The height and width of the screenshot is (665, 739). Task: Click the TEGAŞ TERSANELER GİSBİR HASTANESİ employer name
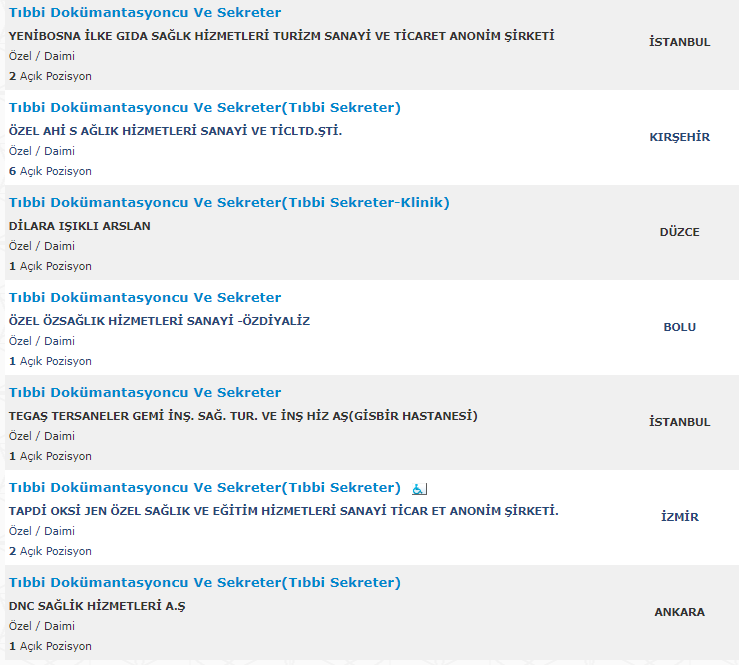[243, 416]
